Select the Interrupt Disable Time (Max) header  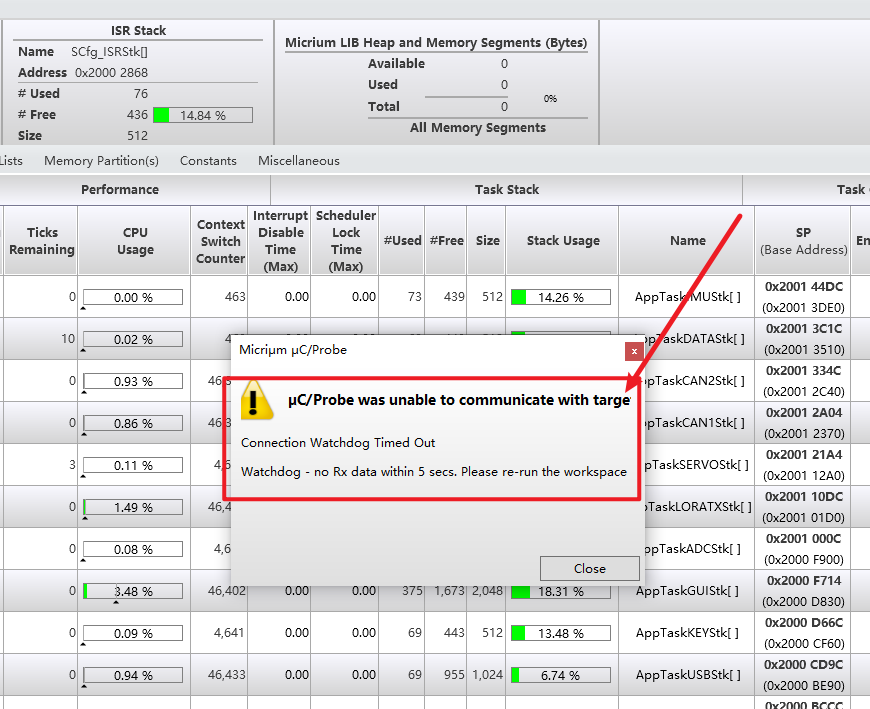(280, 241)
